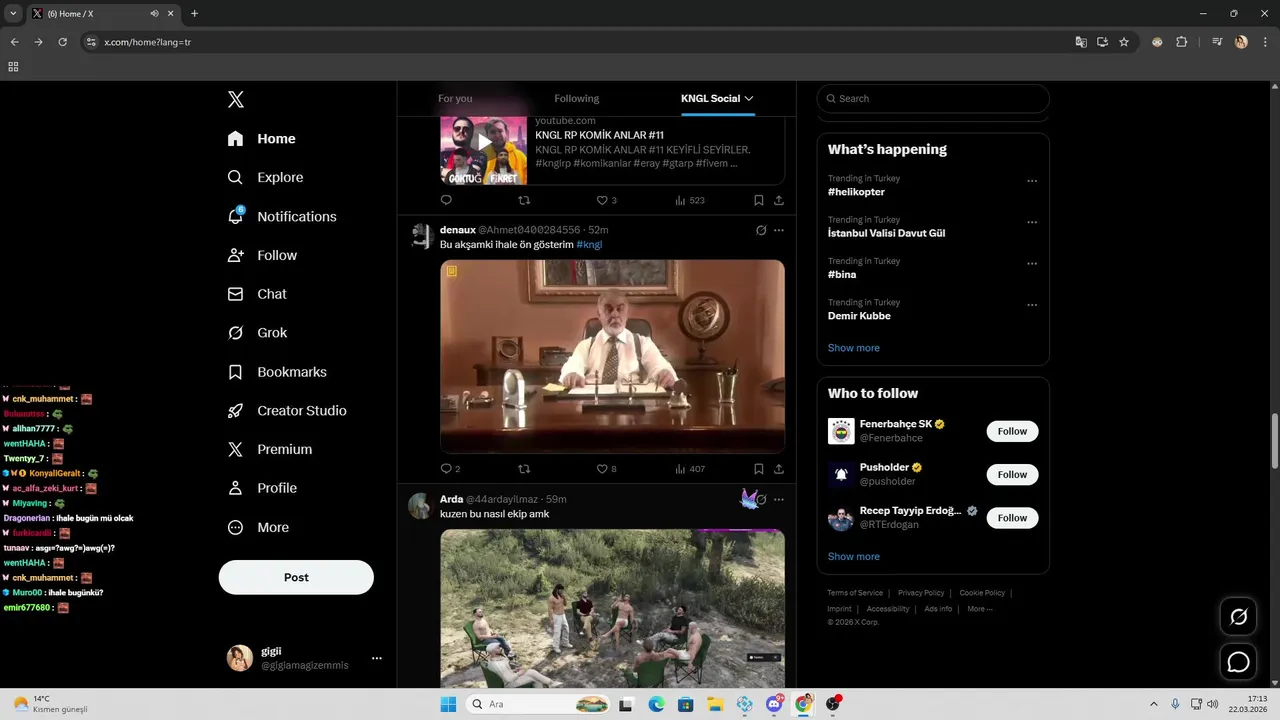Open more options on Arda post

[779, 499]
